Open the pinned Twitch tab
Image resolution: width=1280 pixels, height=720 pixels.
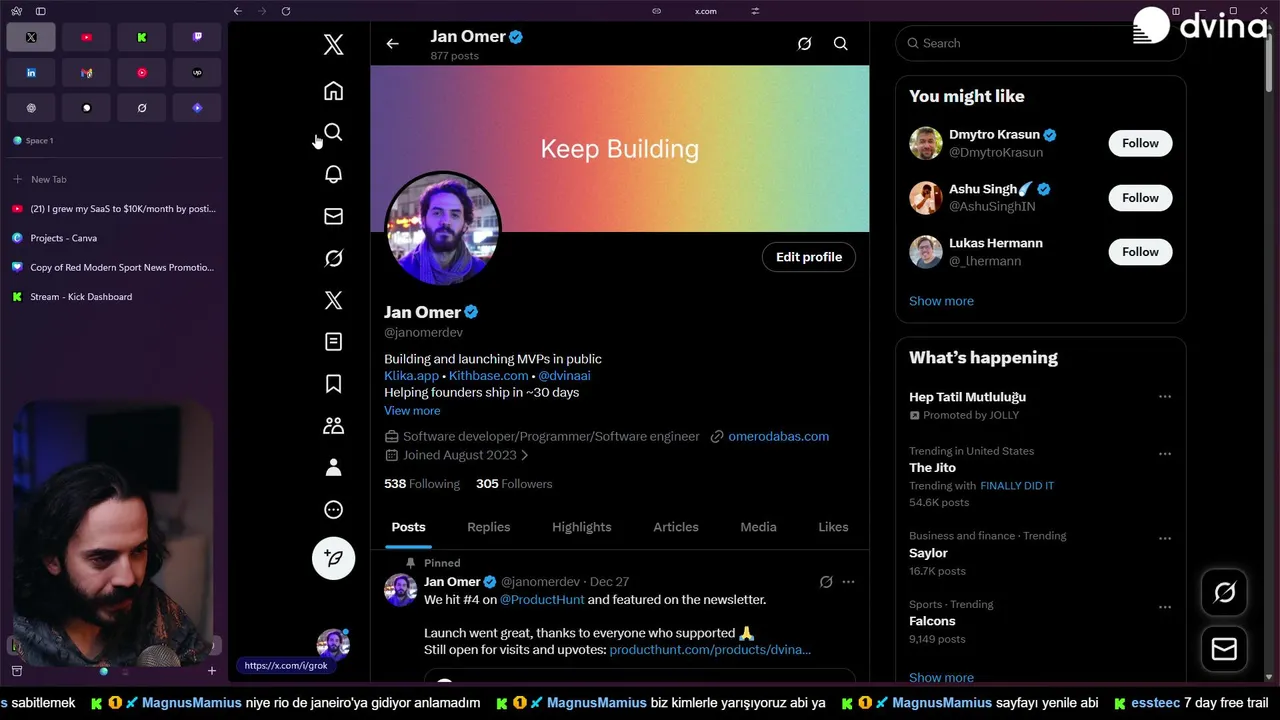[197, 37]
